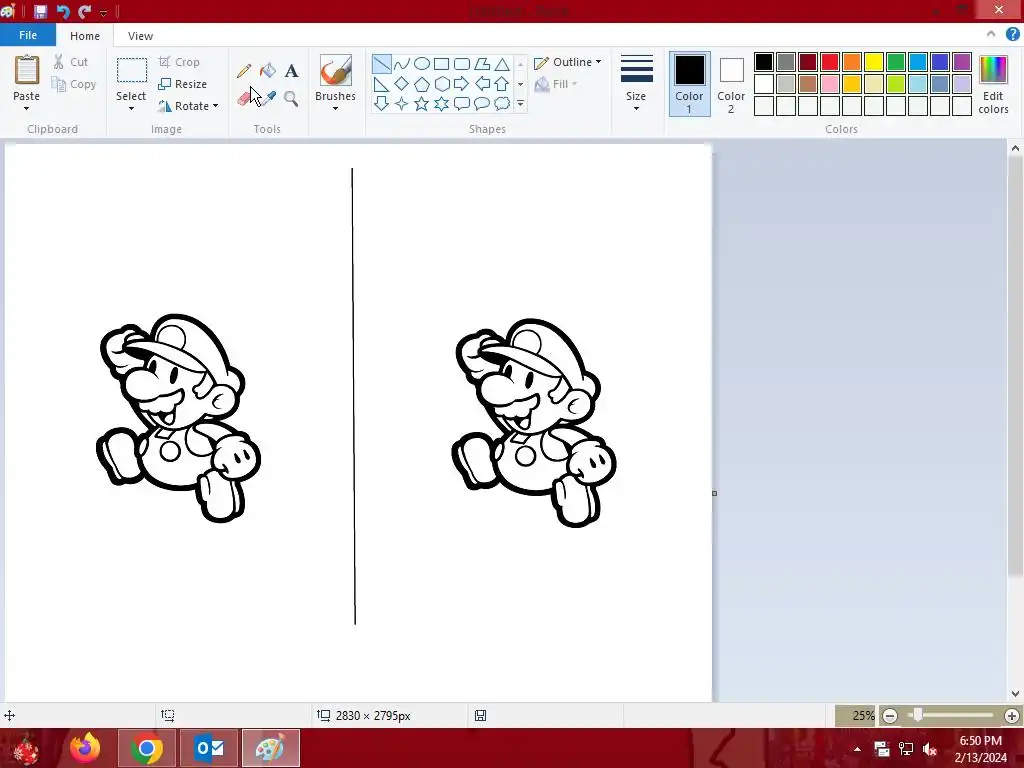This screenshot has width=1024, height=768.
Task: Click the zoom in plus button
Action: coord(1012,716)
